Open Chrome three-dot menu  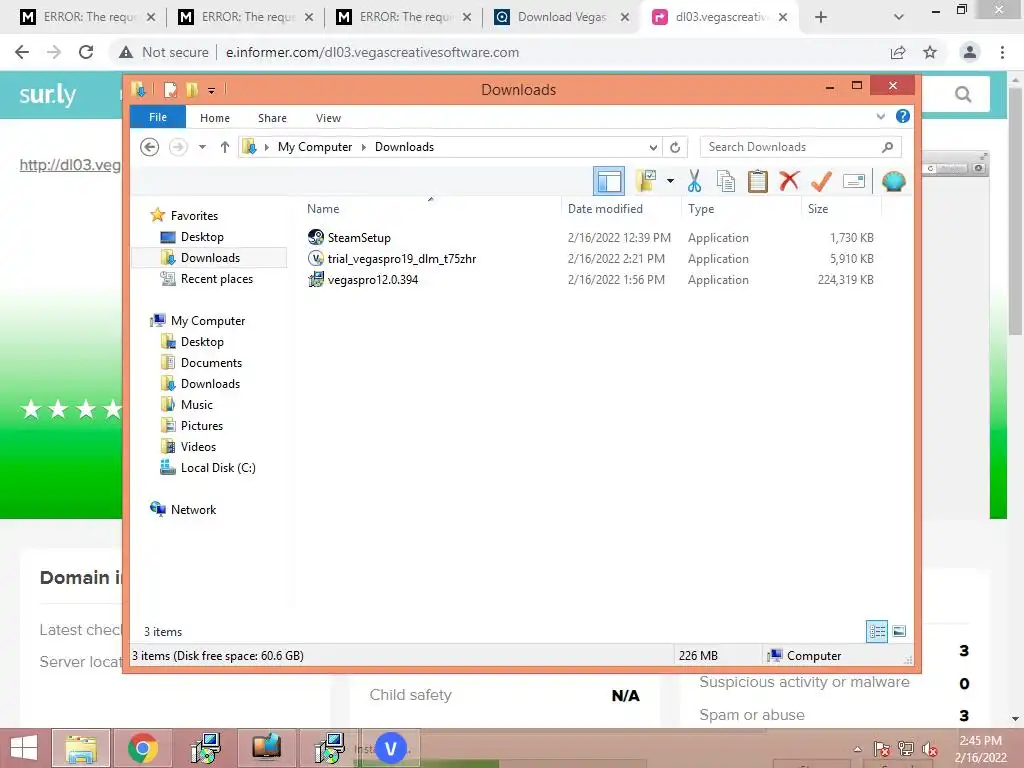click(x=1002, y=52)
